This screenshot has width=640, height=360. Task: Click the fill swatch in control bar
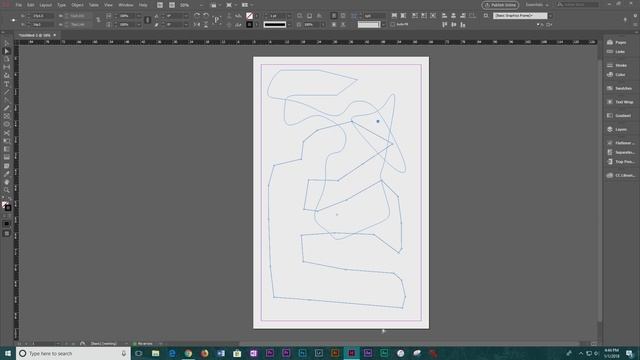249,16
